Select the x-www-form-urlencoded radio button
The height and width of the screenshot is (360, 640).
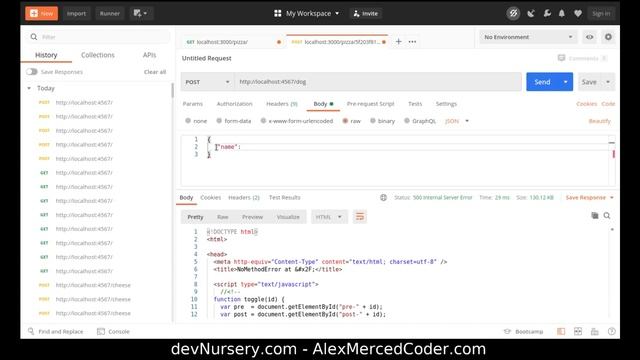263,121
